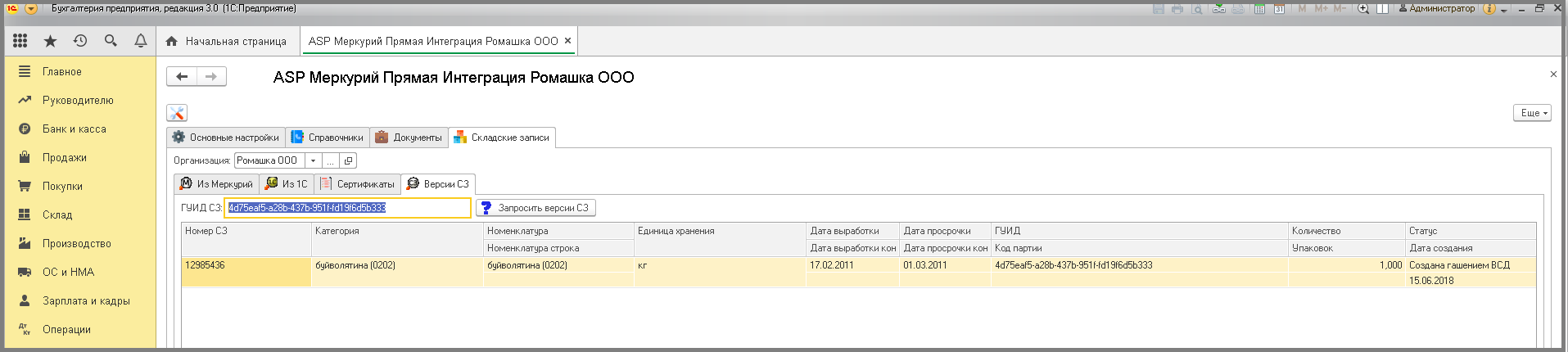The height and width of the screenshot is (352, 1568).
Task: Open the Банк и касса section
Action: (x=75, y=129)
